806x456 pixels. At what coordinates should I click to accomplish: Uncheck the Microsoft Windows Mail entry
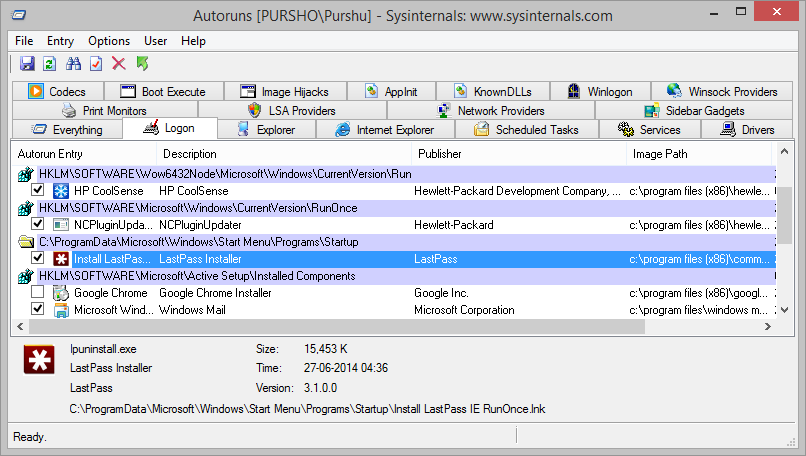point(38,308)
